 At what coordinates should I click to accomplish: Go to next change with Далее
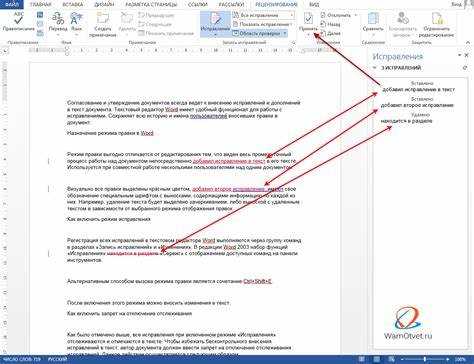pos(331,33)
